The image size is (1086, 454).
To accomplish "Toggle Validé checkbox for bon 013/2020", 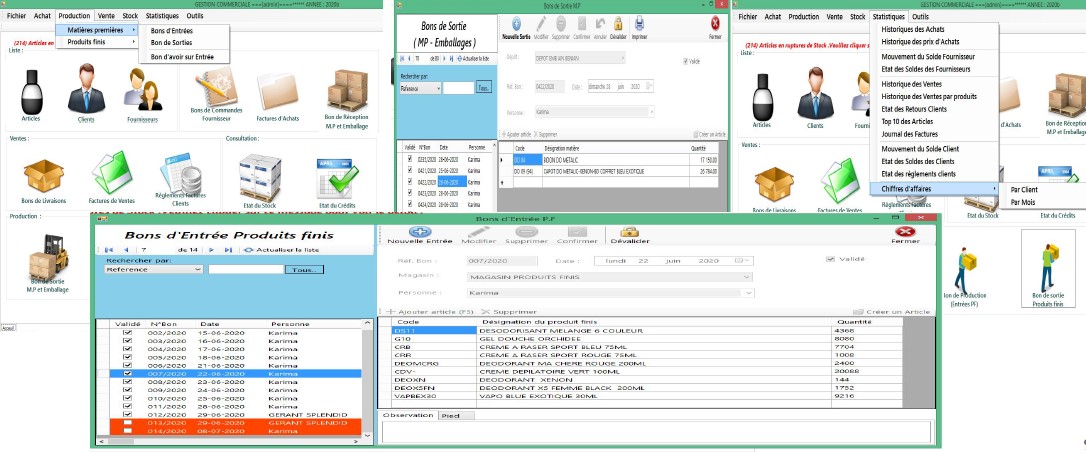I will point(127,422).
